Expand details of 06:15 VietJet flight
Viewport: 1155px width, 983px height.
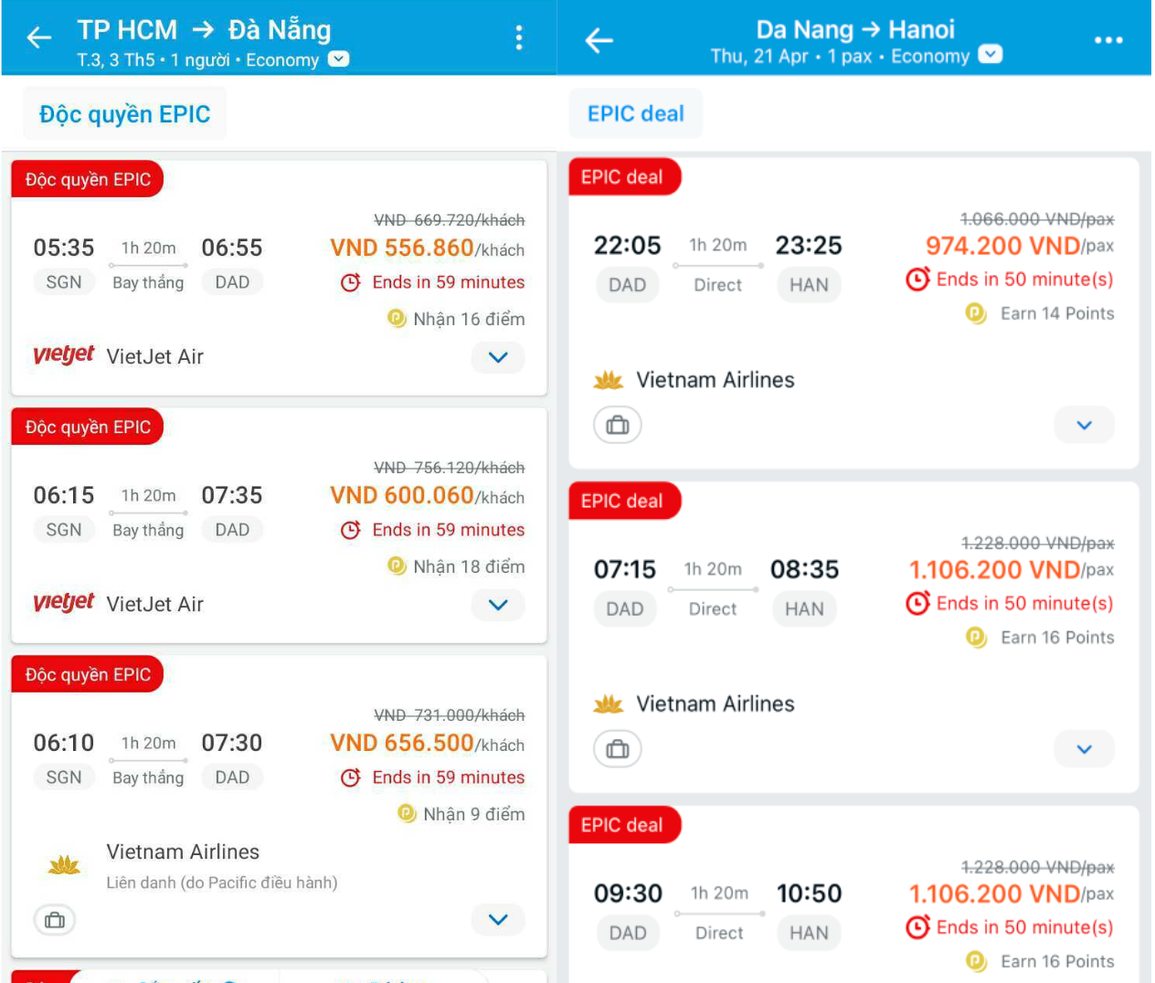click(x=498, y=605)
